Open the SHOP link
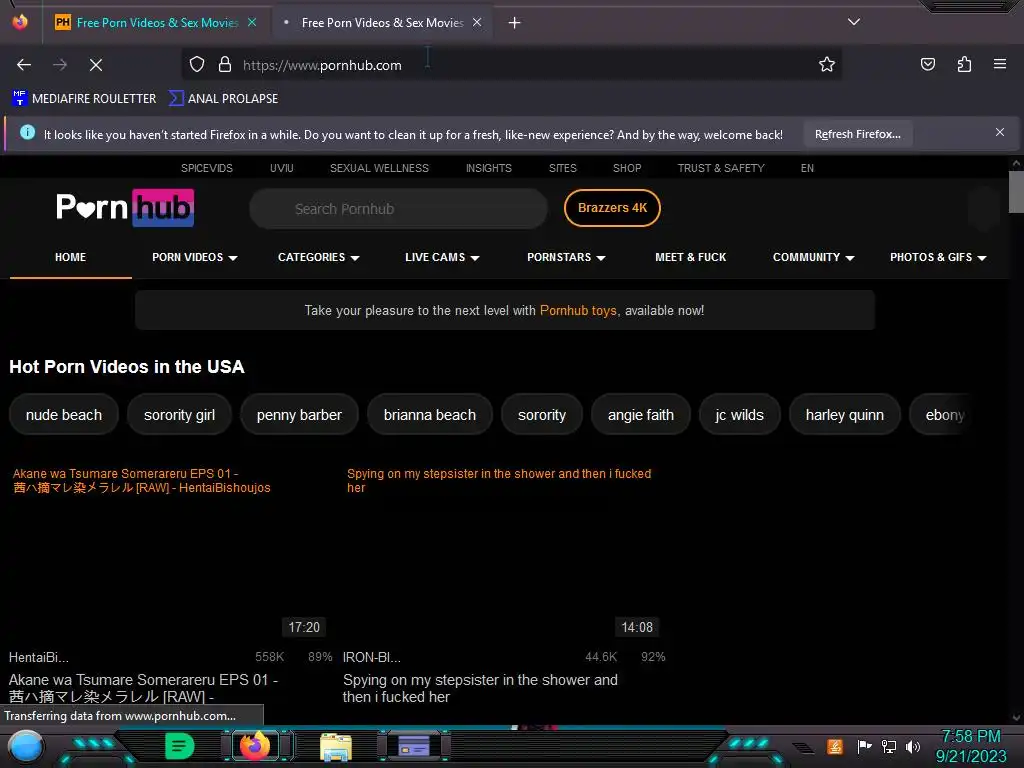 (627, 168)
